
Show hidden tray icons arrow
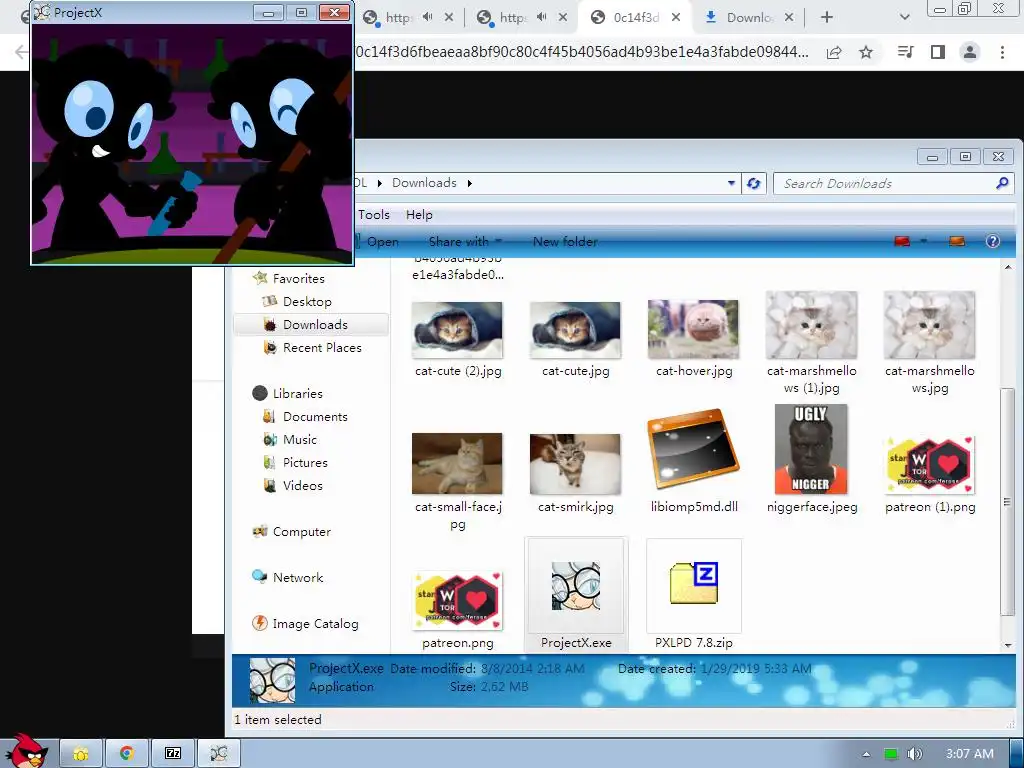click(x=866, y=754)
